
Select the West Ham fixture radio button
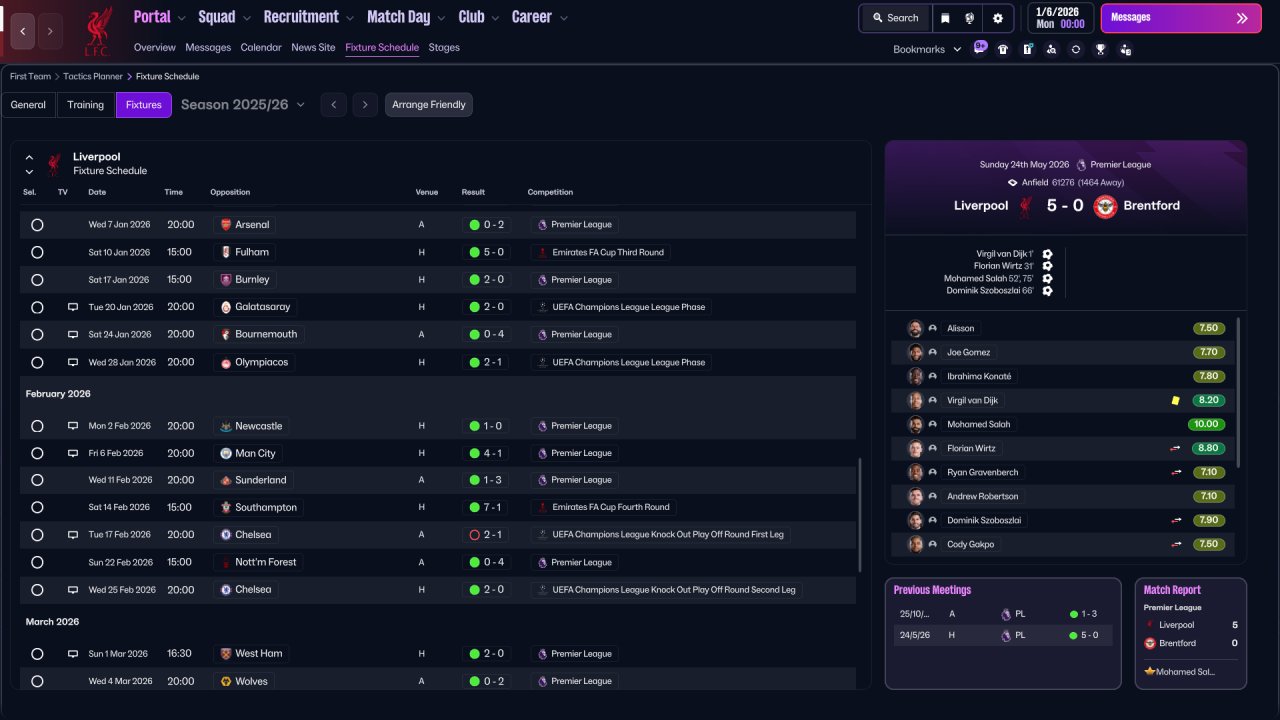tap(37, 654)
